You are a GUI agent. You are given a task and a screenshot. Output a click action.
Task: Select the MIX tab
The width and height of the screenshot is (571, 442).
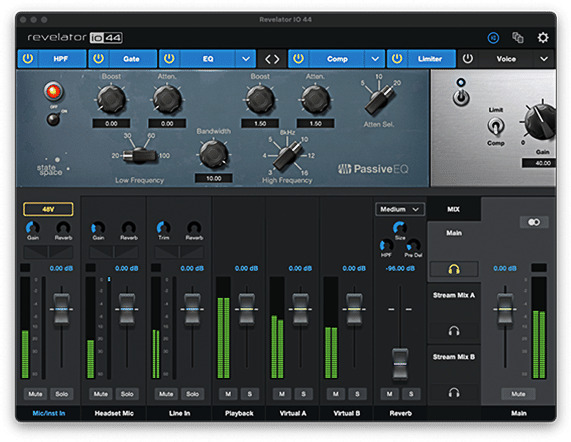pyautogui.click(x=453, y=209)
